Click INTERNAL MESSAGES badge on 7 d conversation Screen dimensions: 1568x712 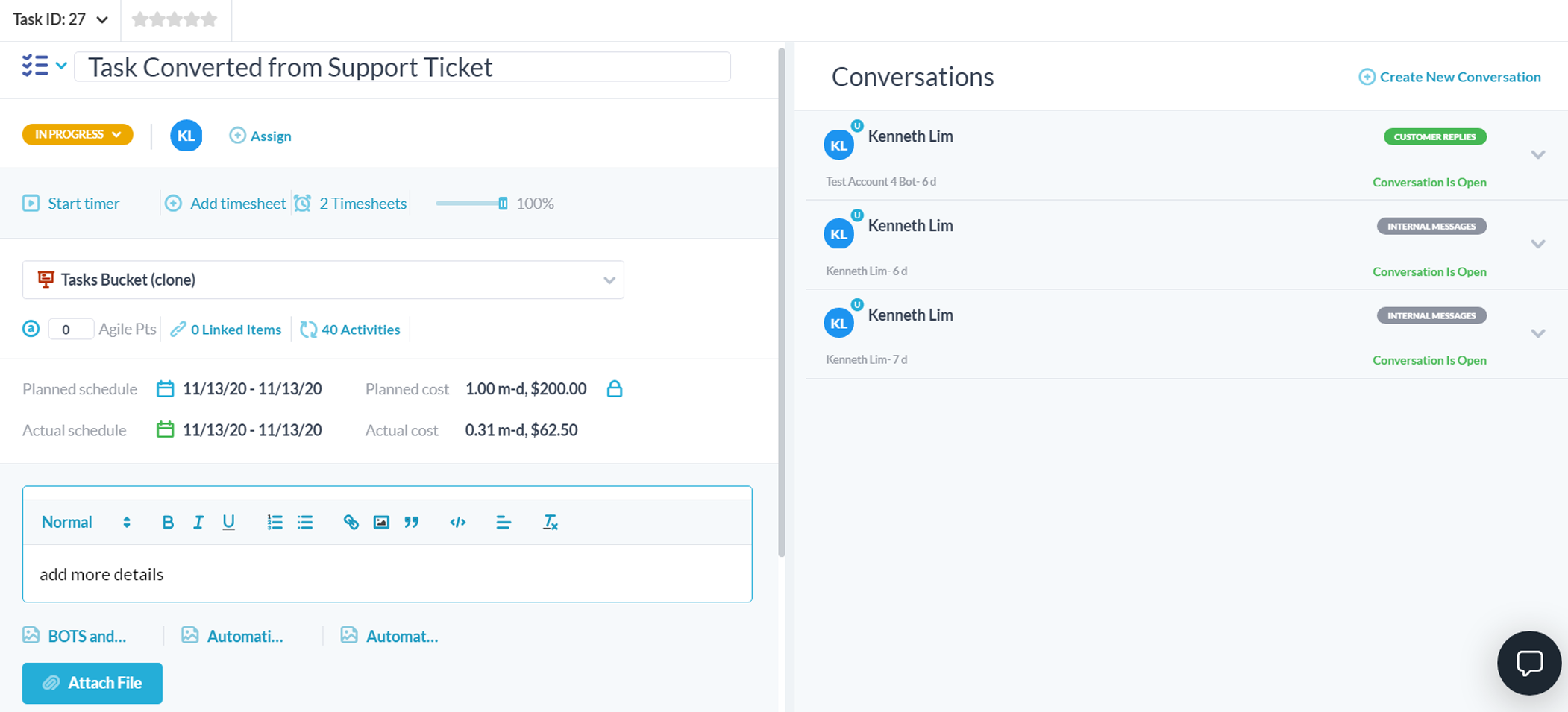(1431, 315)
